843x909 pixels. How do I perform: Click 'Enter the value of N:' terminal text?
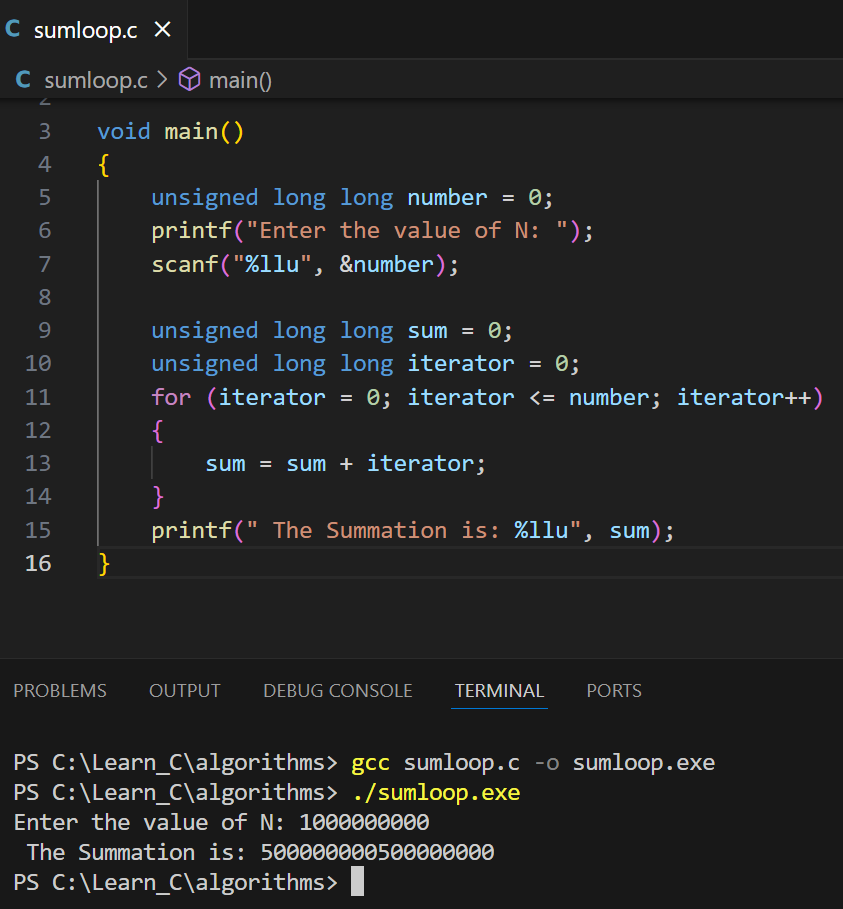pyautogui.click(x=150, y=822)
